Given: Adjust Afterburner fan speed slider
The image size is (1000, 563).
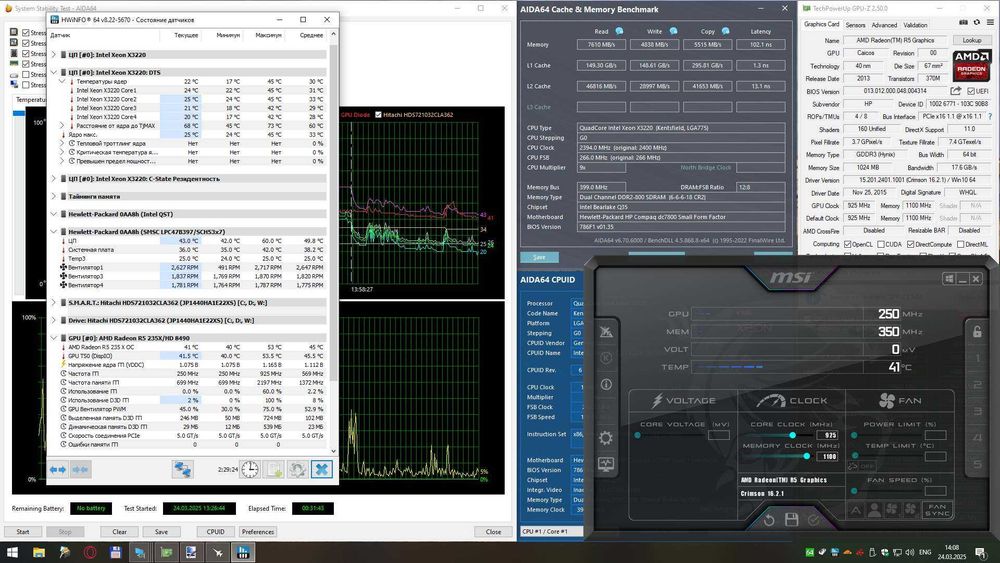Looking at the screenshot, I should 854,490.
